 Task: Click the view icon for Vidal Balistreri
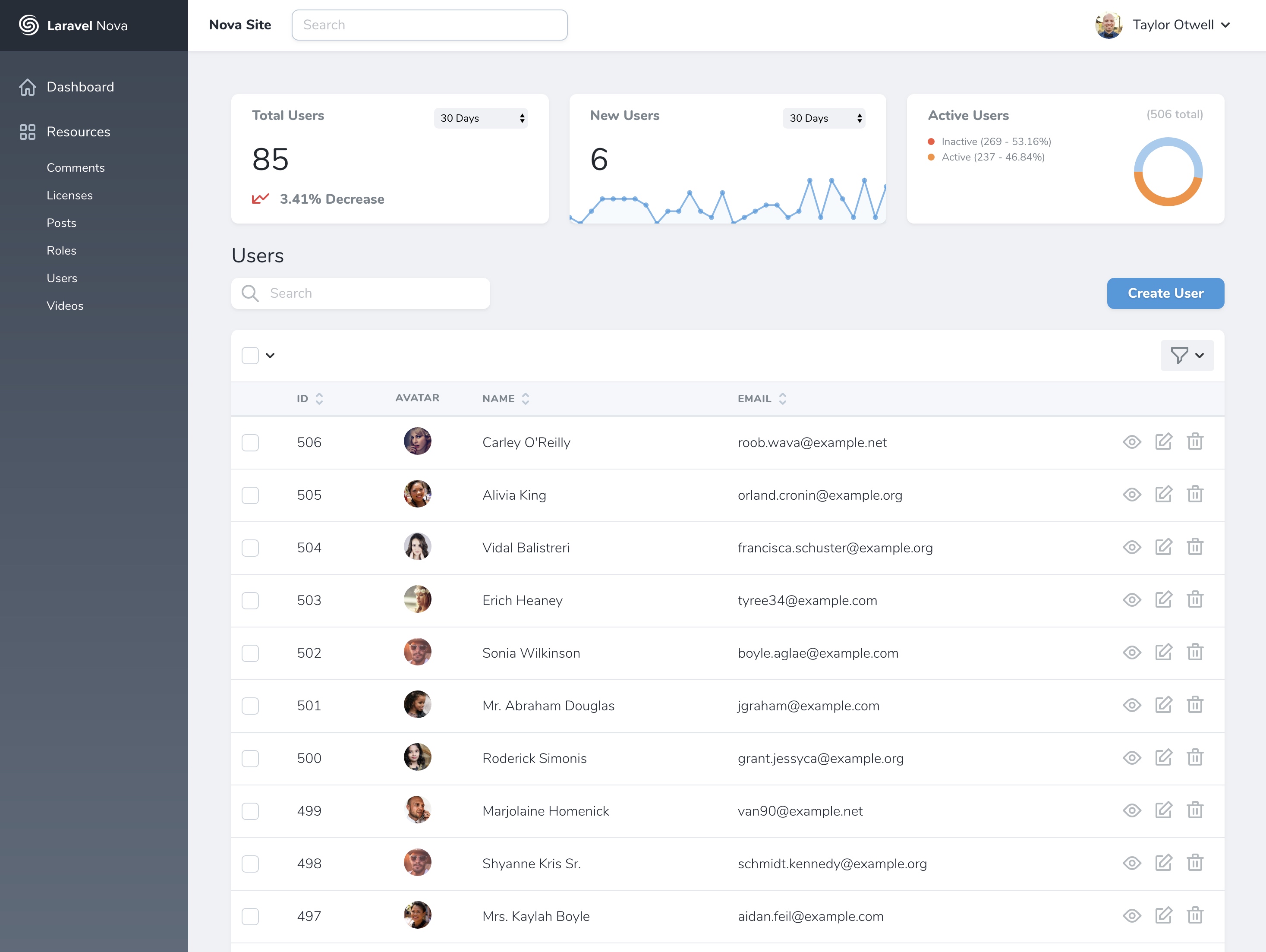1132,547
